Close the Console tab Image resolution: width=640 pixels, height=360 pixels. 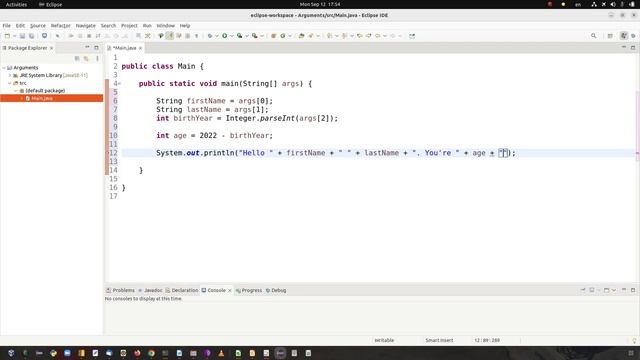click(x=229, y=291)
